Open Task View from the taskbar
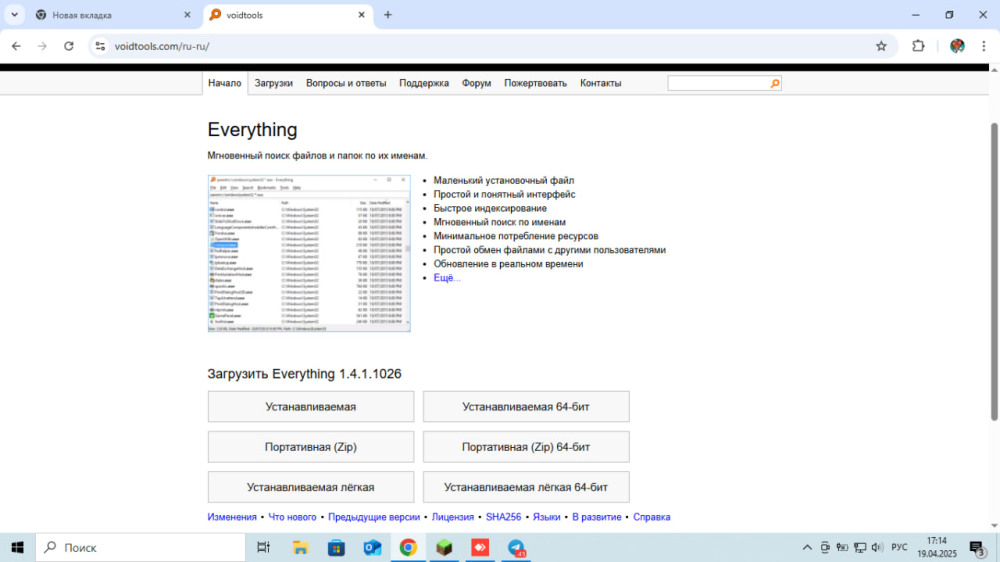1000x562 pixels. point(263,547)
